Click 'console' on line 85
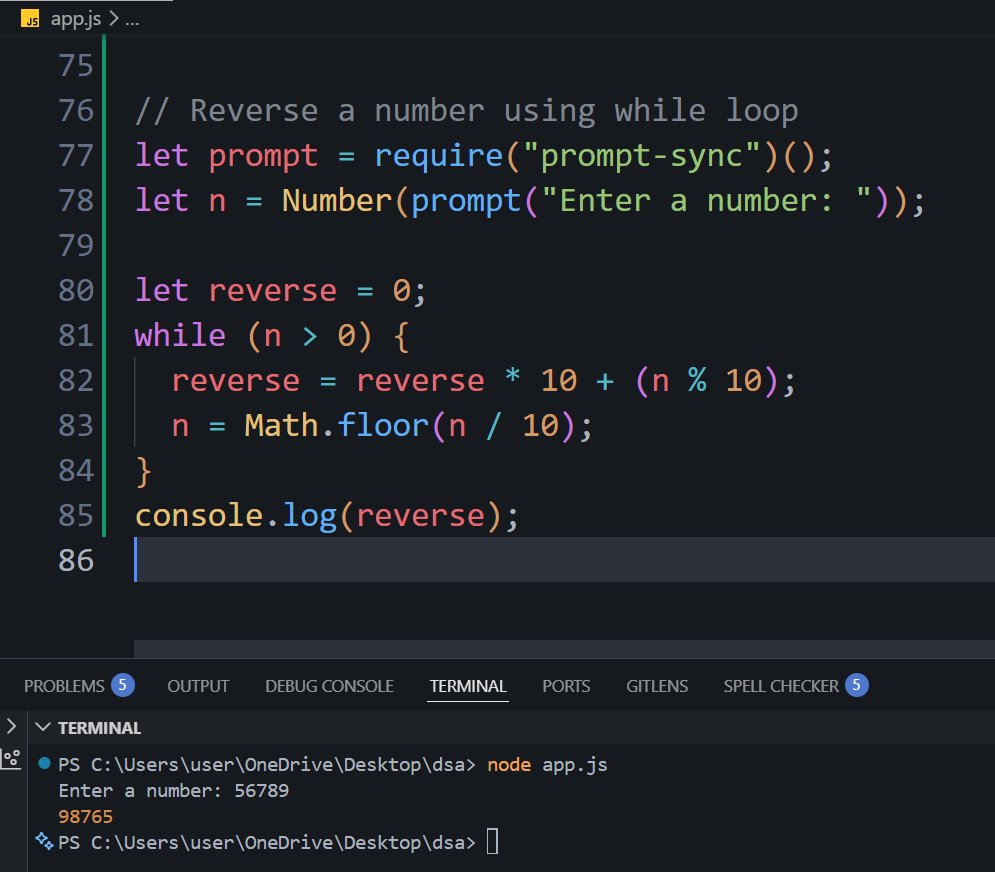The image size is (995, 872). click(x=199, y=516)
